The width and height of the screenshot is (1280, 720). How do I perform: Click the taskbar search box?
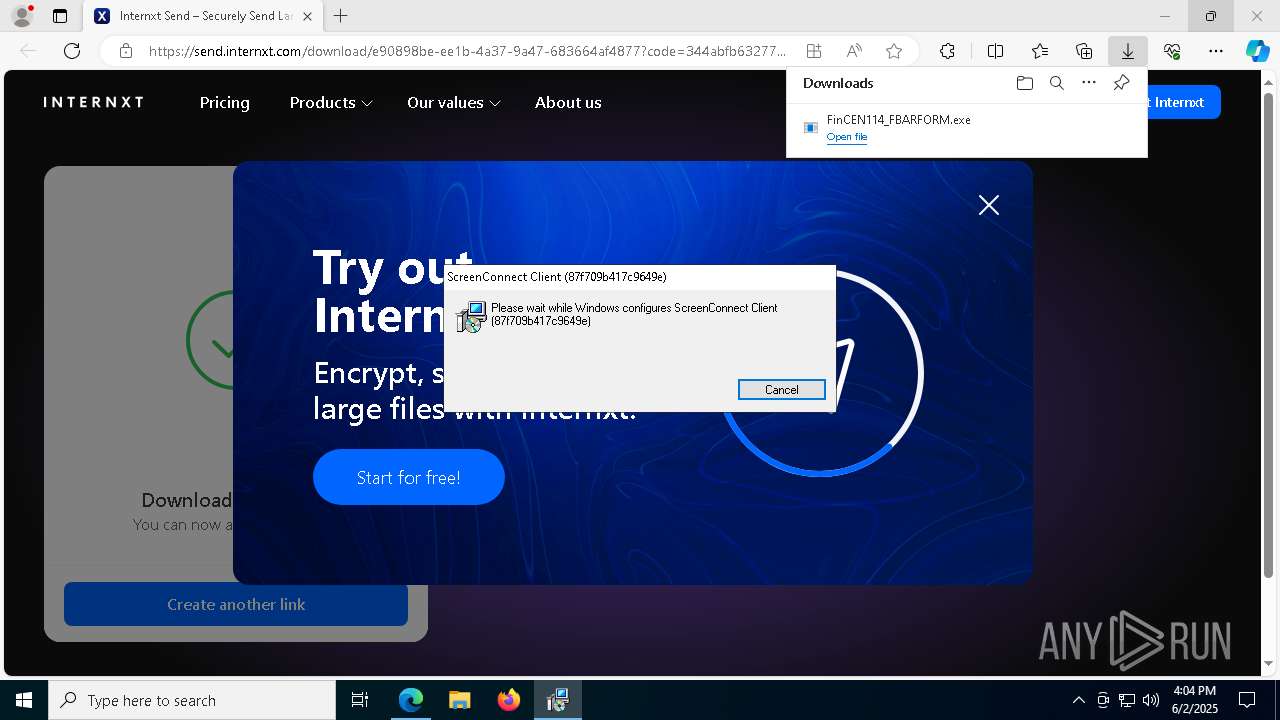192,700
